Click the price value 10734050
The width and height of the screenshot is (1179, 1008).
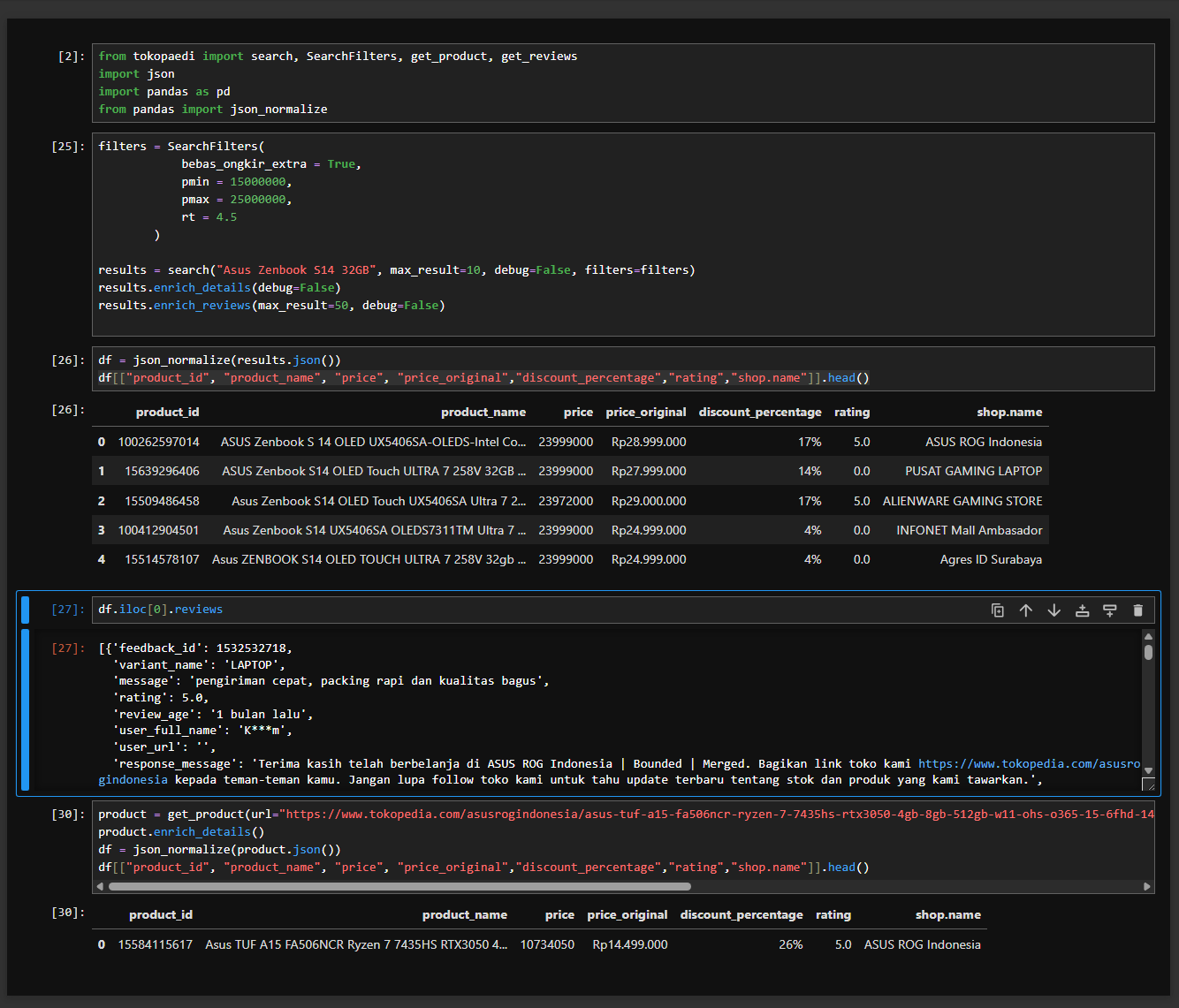coord(547,944)
